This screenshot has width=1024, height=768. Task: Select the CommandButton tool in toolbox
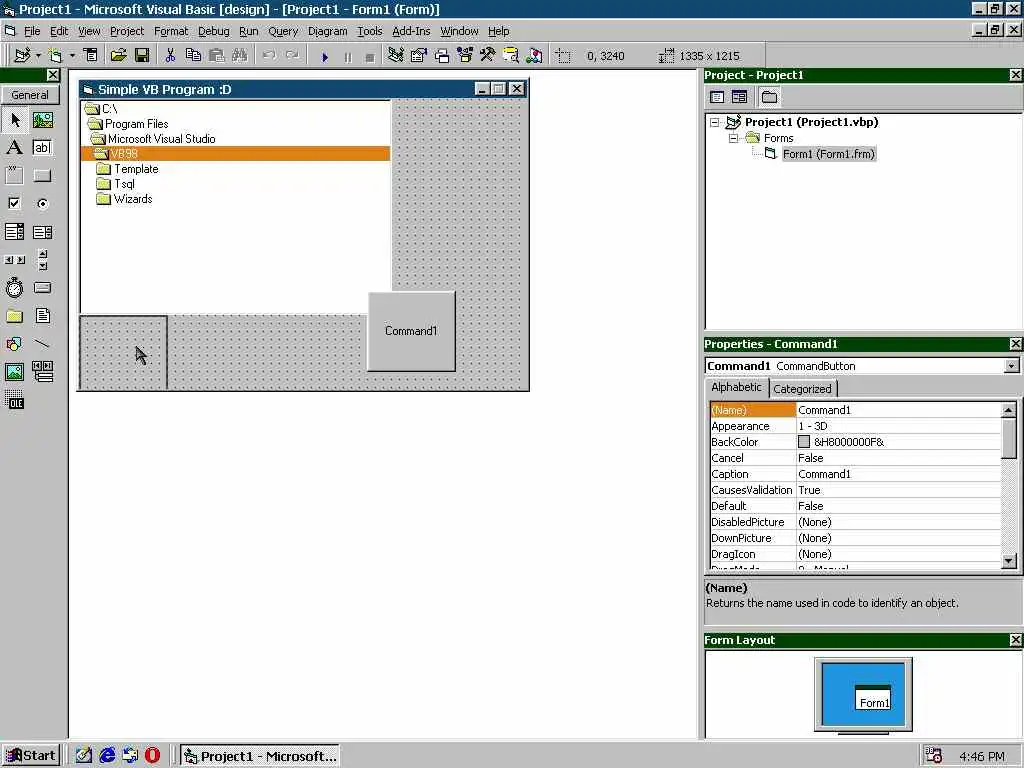click(x=42, y=175)
